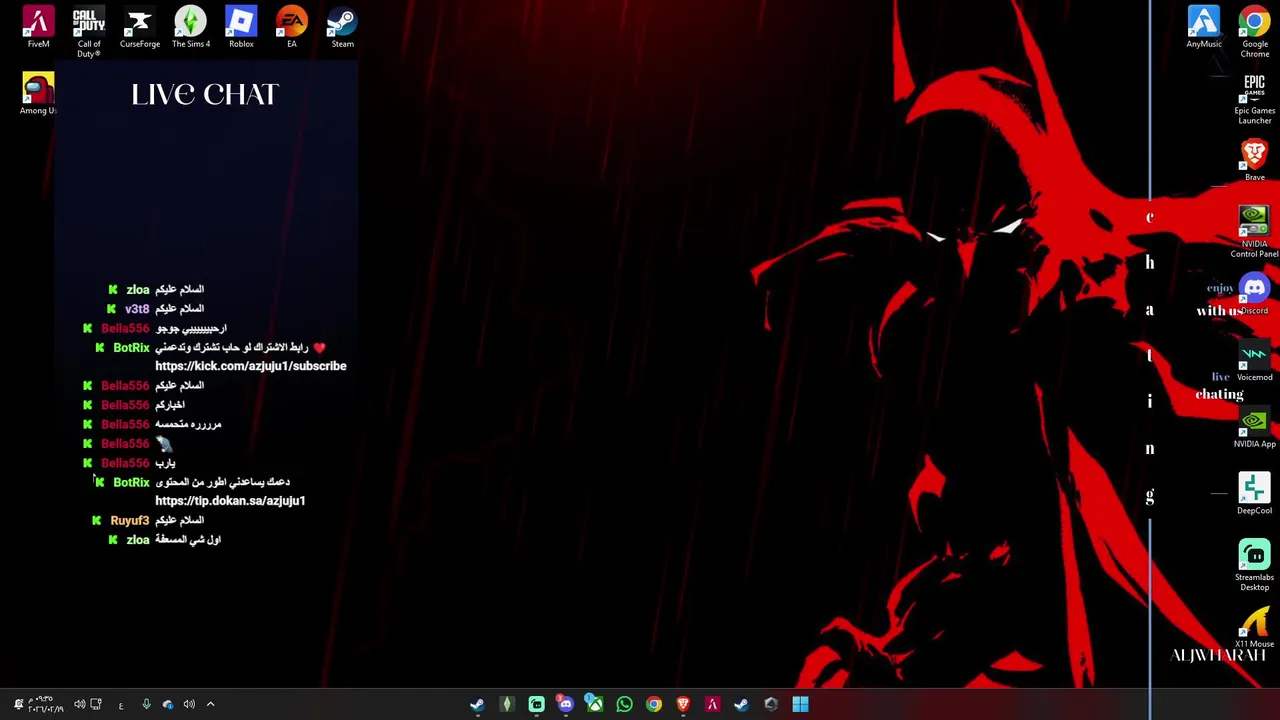Open the leftmost Steam taskbar icon
1280x720 pixels.
coord(477,704)
